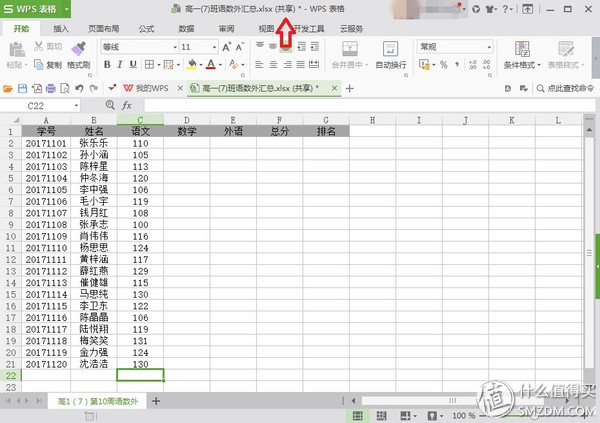Viewport: 600px width, 423px height.
Task: Click the Open file folder icon
Action: (x=8, y=89)
